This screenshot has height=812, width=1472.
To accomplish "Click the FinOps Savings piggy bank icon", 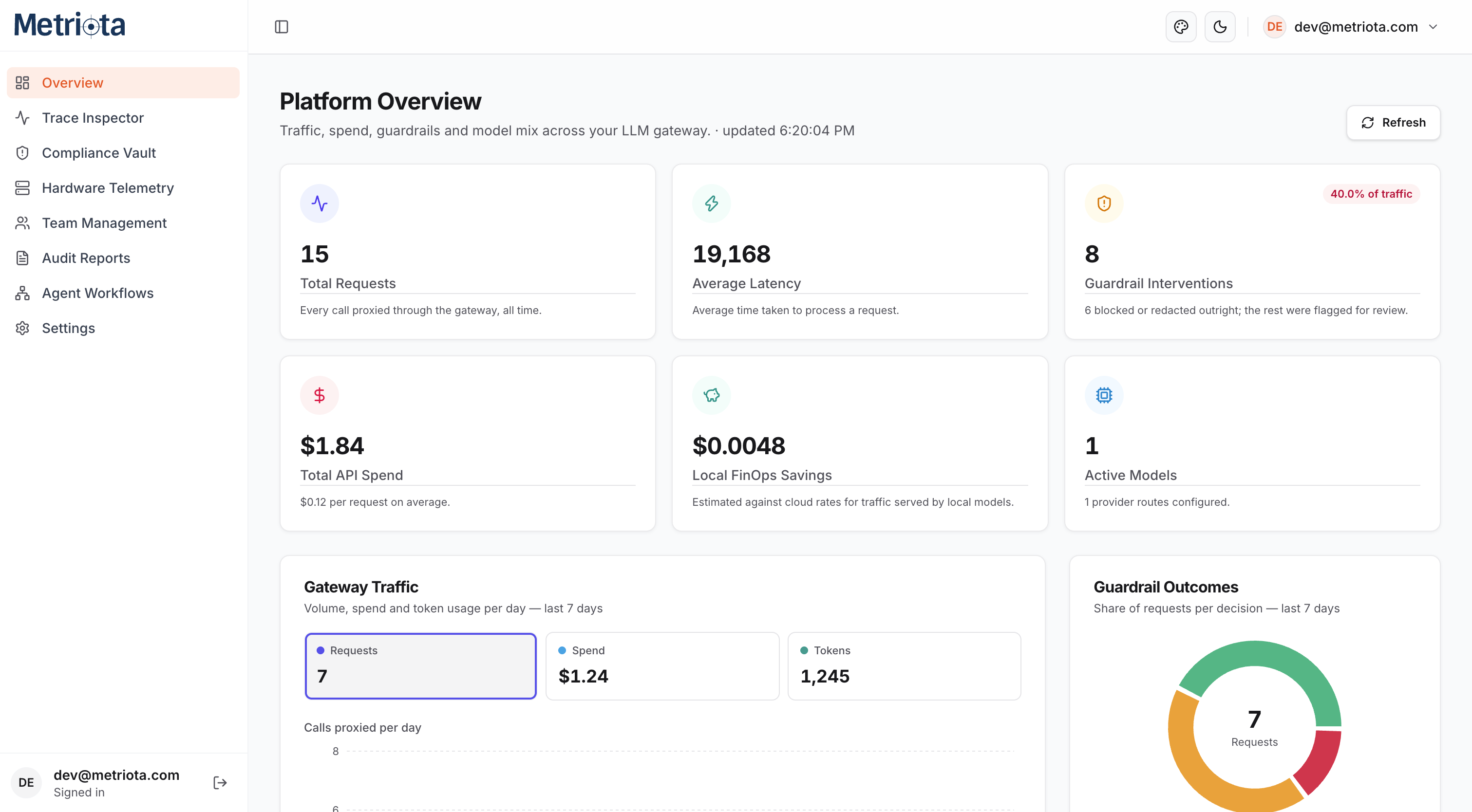I will pyautogui.click(x=712, y=395).
